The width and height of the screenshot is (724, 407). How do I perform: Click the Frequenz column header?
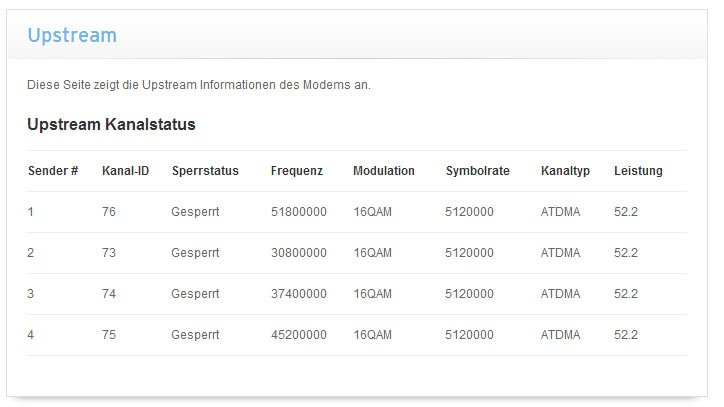tap(297, 171)
